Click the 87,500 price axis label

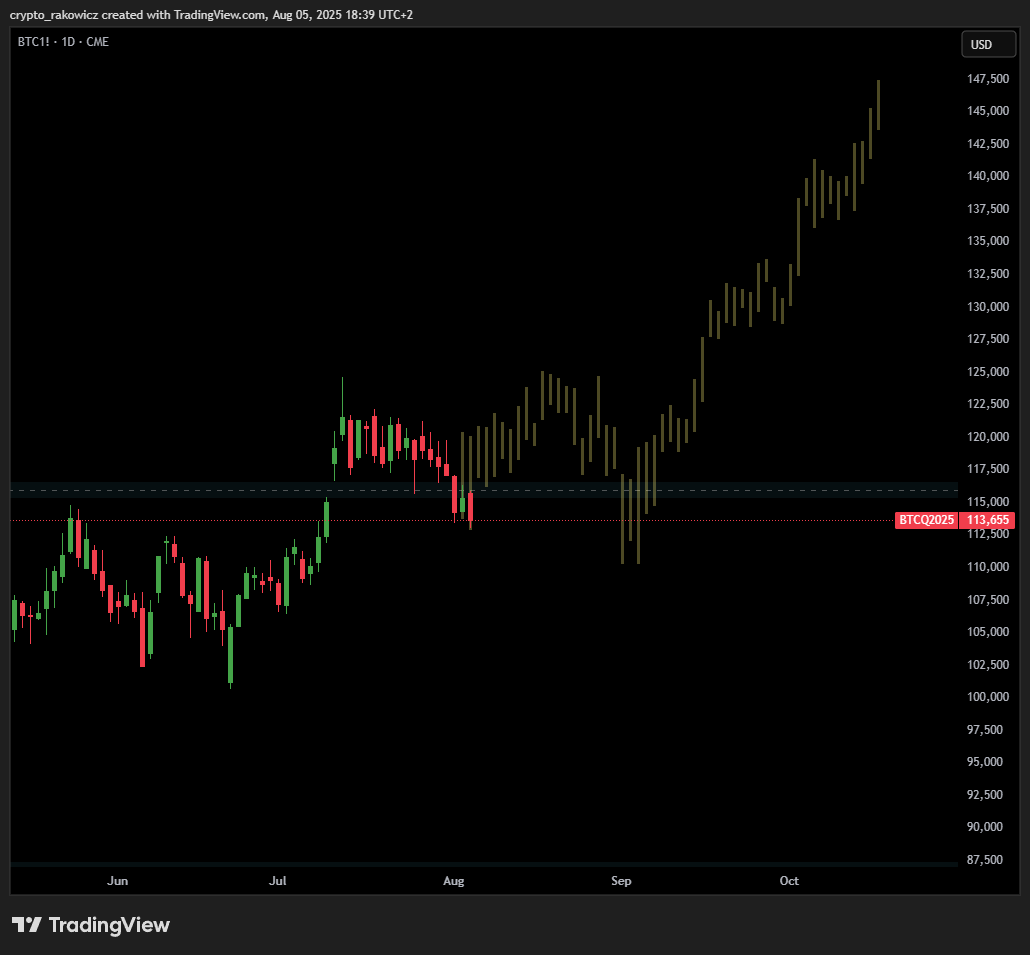[985, 860]
